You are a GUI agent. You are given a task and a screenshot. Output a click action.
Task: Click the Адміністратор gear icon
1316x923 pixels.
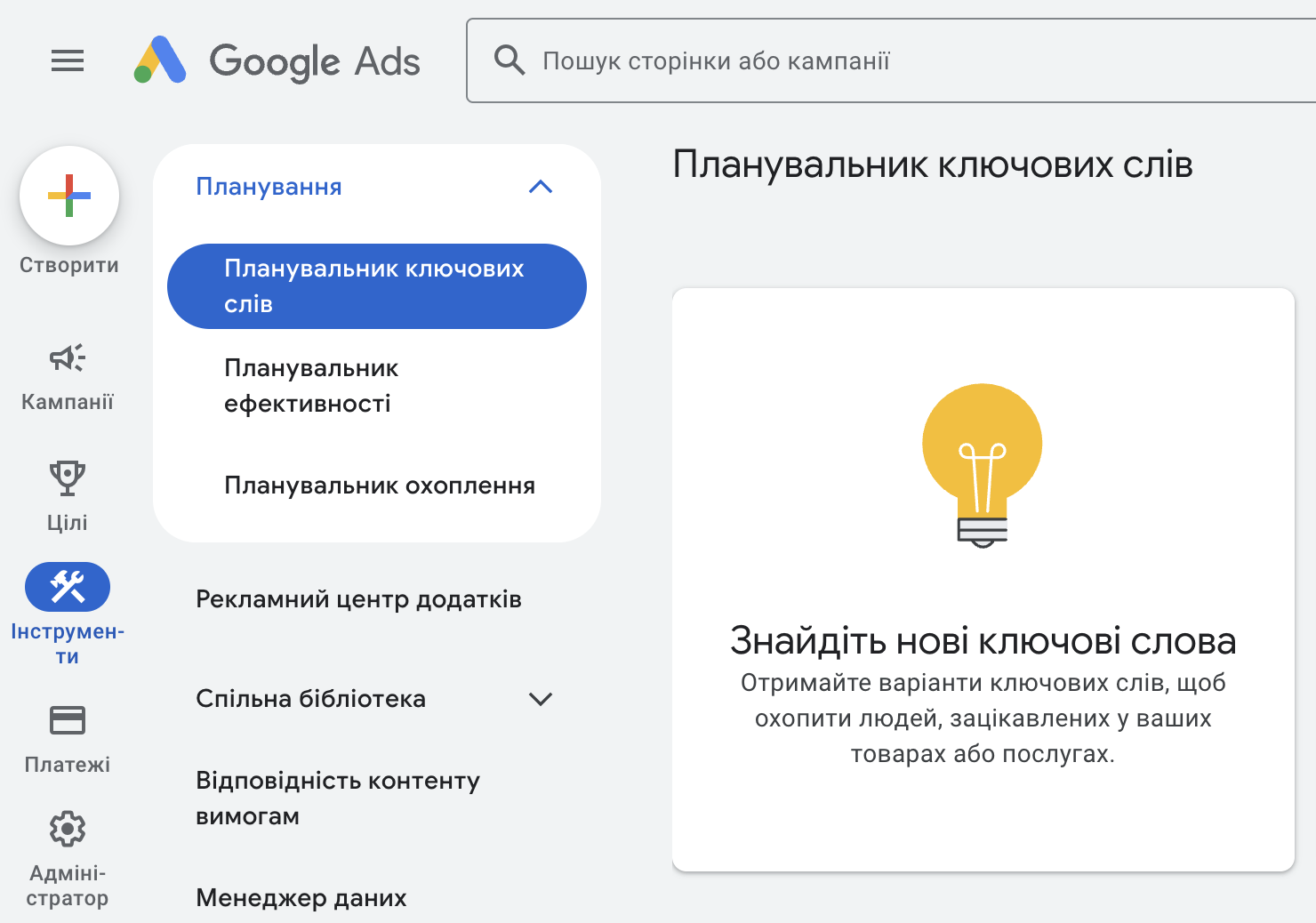pos(68,829)
